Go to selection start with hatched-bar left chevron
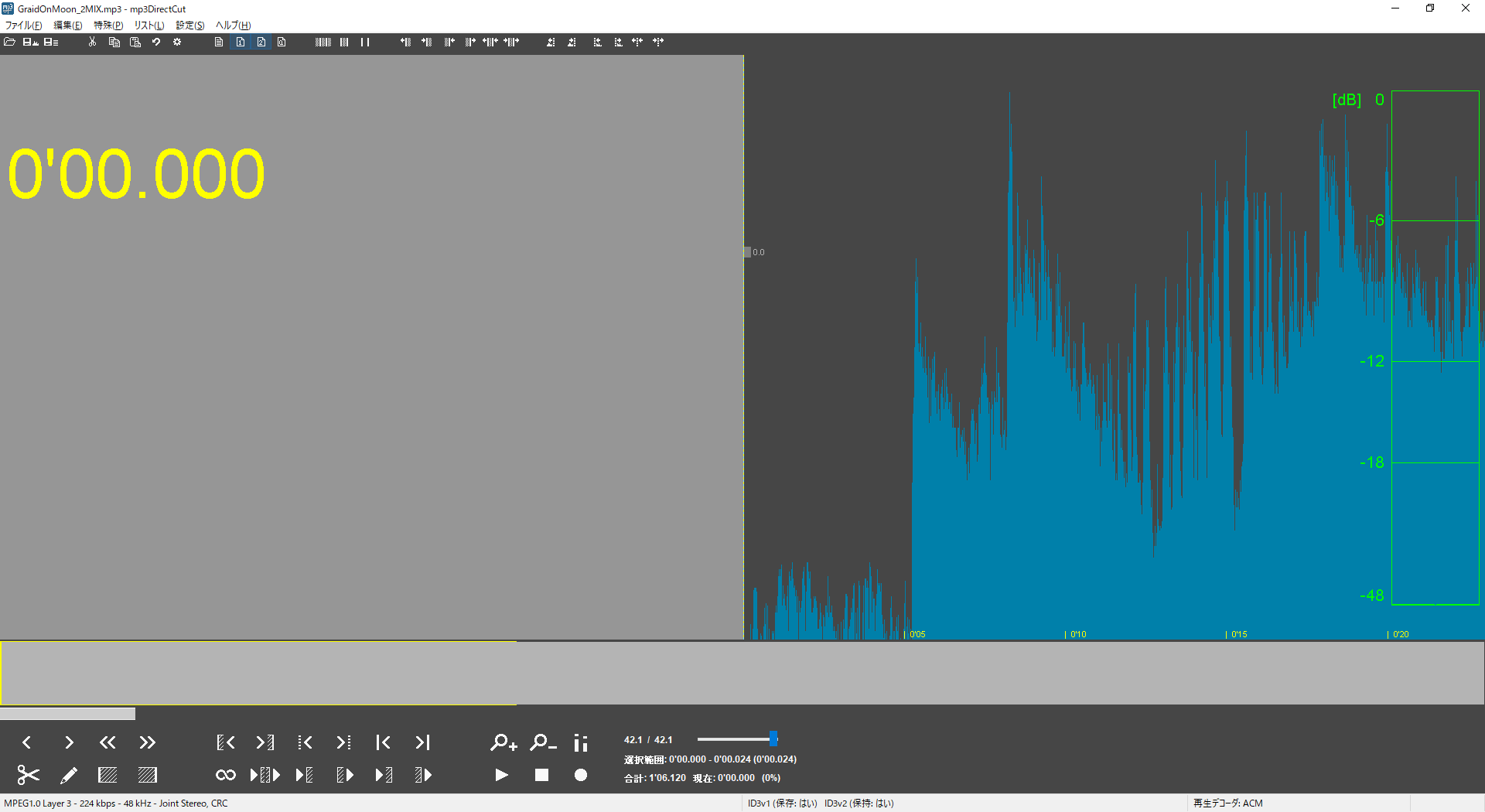Screen dimensions: 1485x812 pos(225,742)
